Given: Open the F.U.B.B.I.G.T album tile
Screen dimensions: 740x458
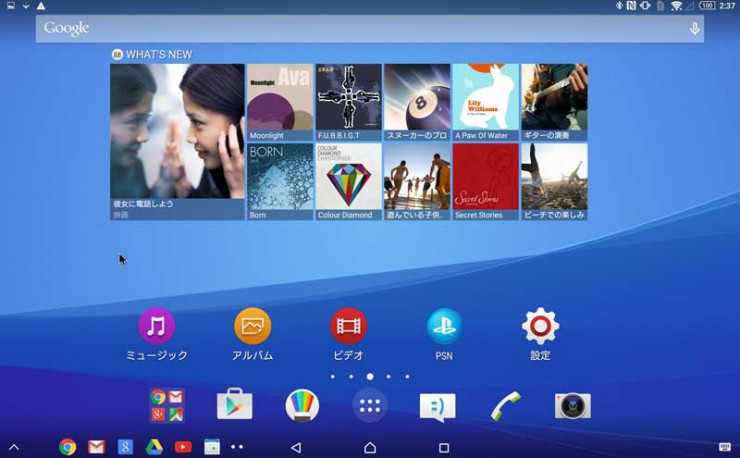Looking at the screenshot, I should (x=348, y=102).
